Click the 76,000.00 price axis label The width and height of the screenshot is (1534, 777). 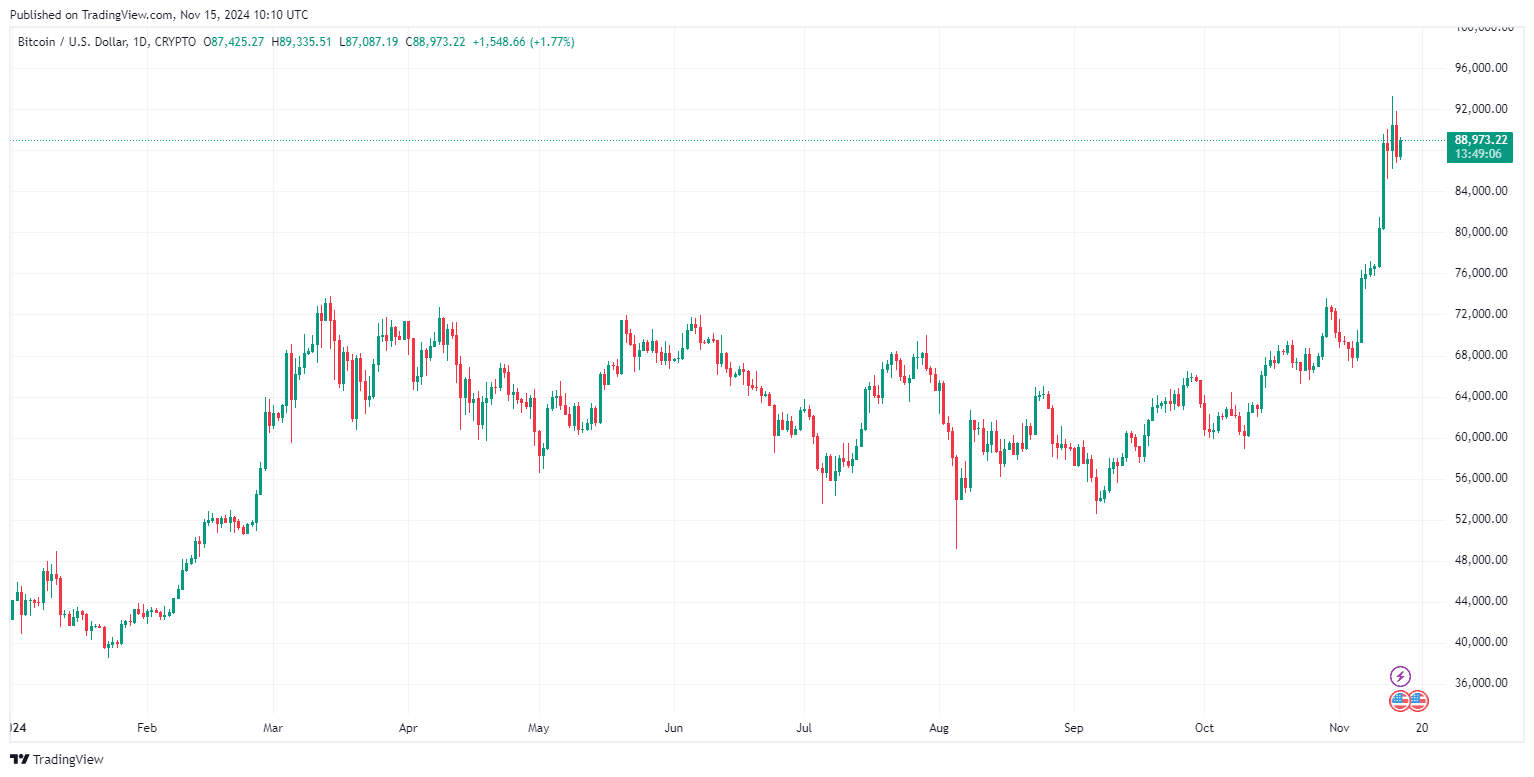[x=1482, y=273]
